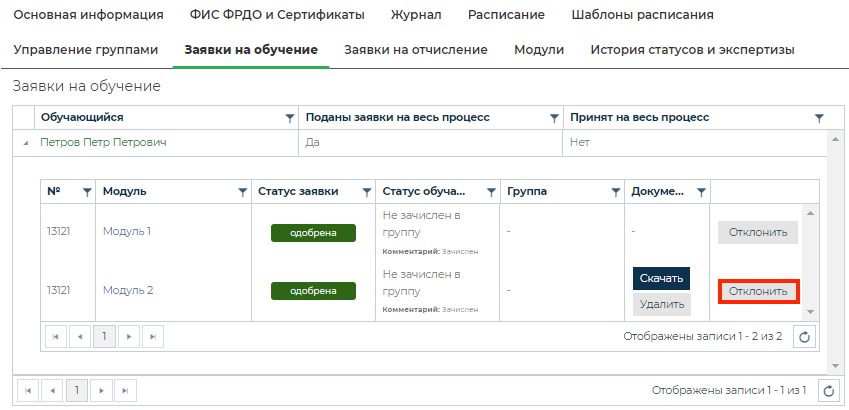Filter the Статус заявки column
The image size is (849, 410).
pos(366,192)
